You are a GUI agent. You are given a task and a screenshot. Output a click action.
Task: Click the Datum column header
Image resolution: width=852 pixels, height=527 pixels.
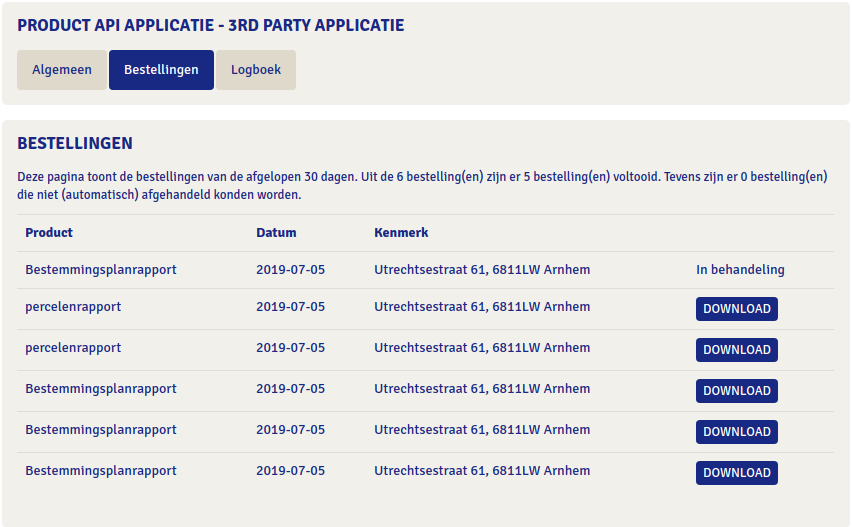tap(276, 233)
